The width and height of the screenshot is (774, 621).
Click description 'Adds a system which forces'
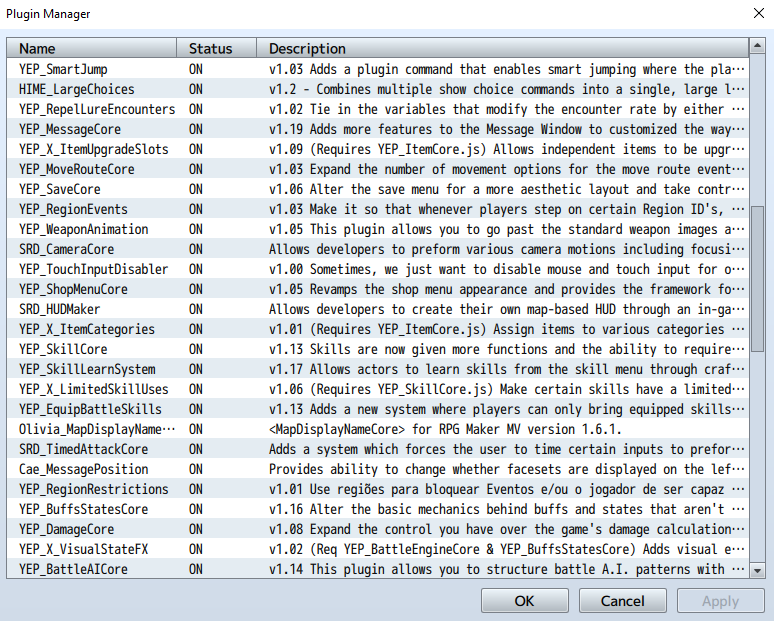506,449
